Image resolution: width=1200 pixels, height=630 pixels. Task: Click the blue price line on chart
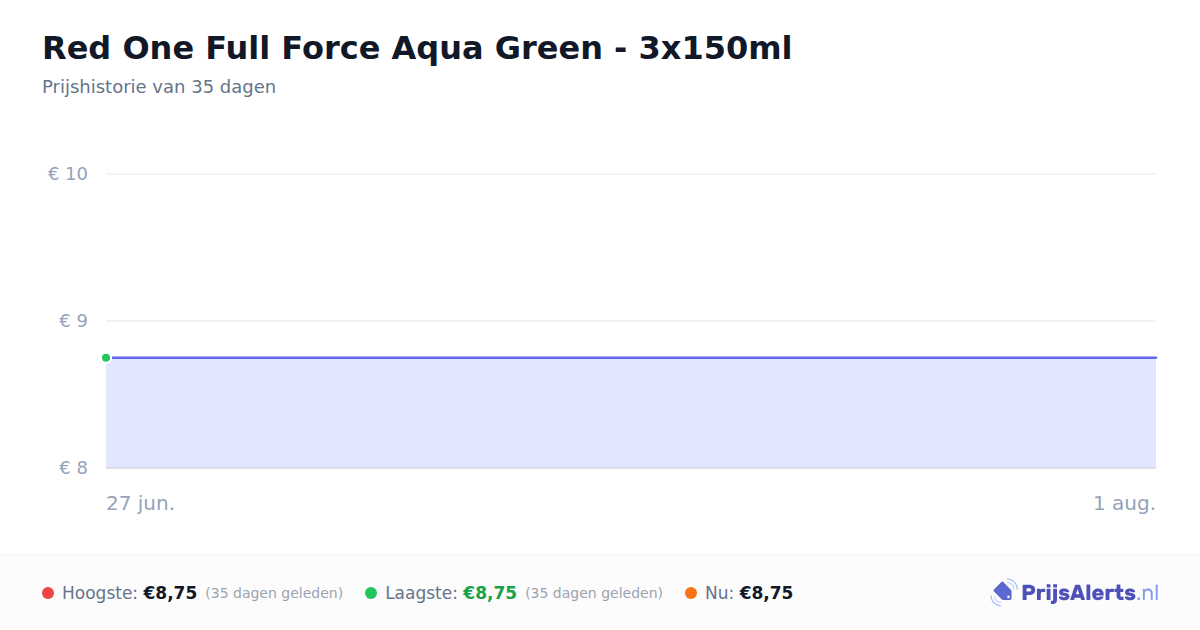coord(631,357)
